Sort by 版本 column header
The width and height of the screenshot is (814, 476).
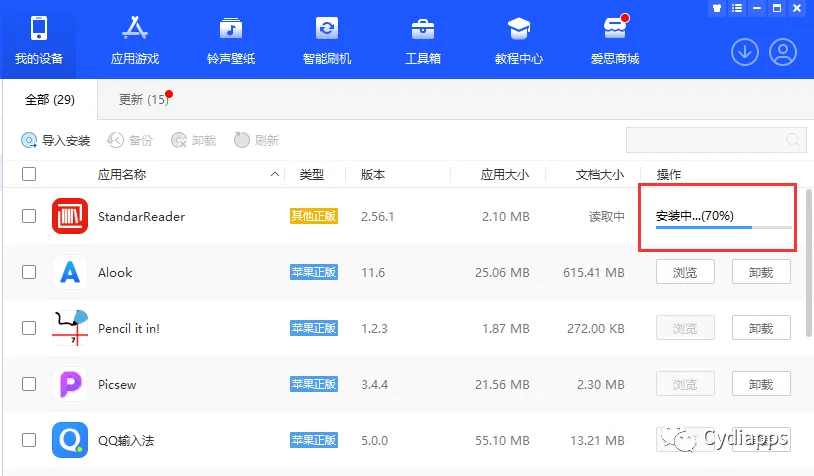point(373,174)
